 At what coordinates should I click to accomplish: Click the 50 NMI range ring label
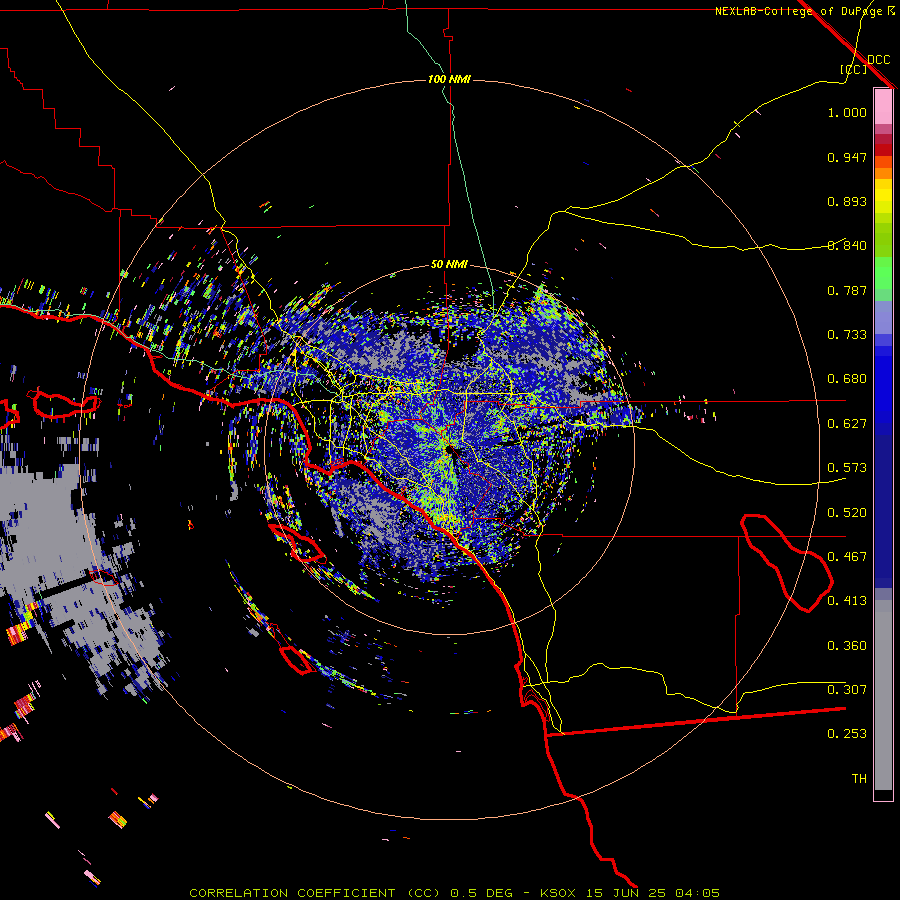(x=449, y=264)
